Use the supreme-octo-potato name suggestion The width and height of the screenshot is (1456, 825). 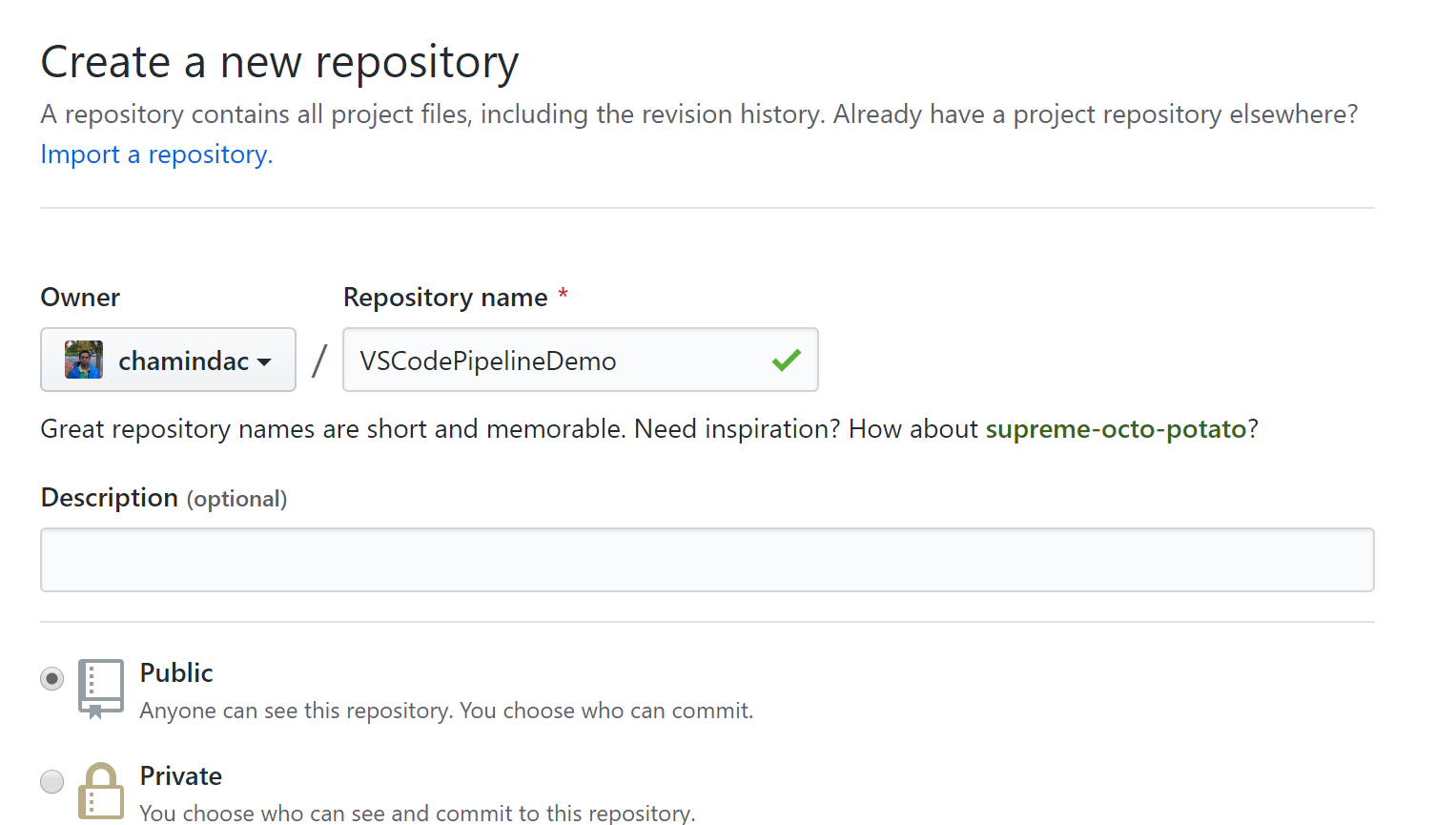1116,429
